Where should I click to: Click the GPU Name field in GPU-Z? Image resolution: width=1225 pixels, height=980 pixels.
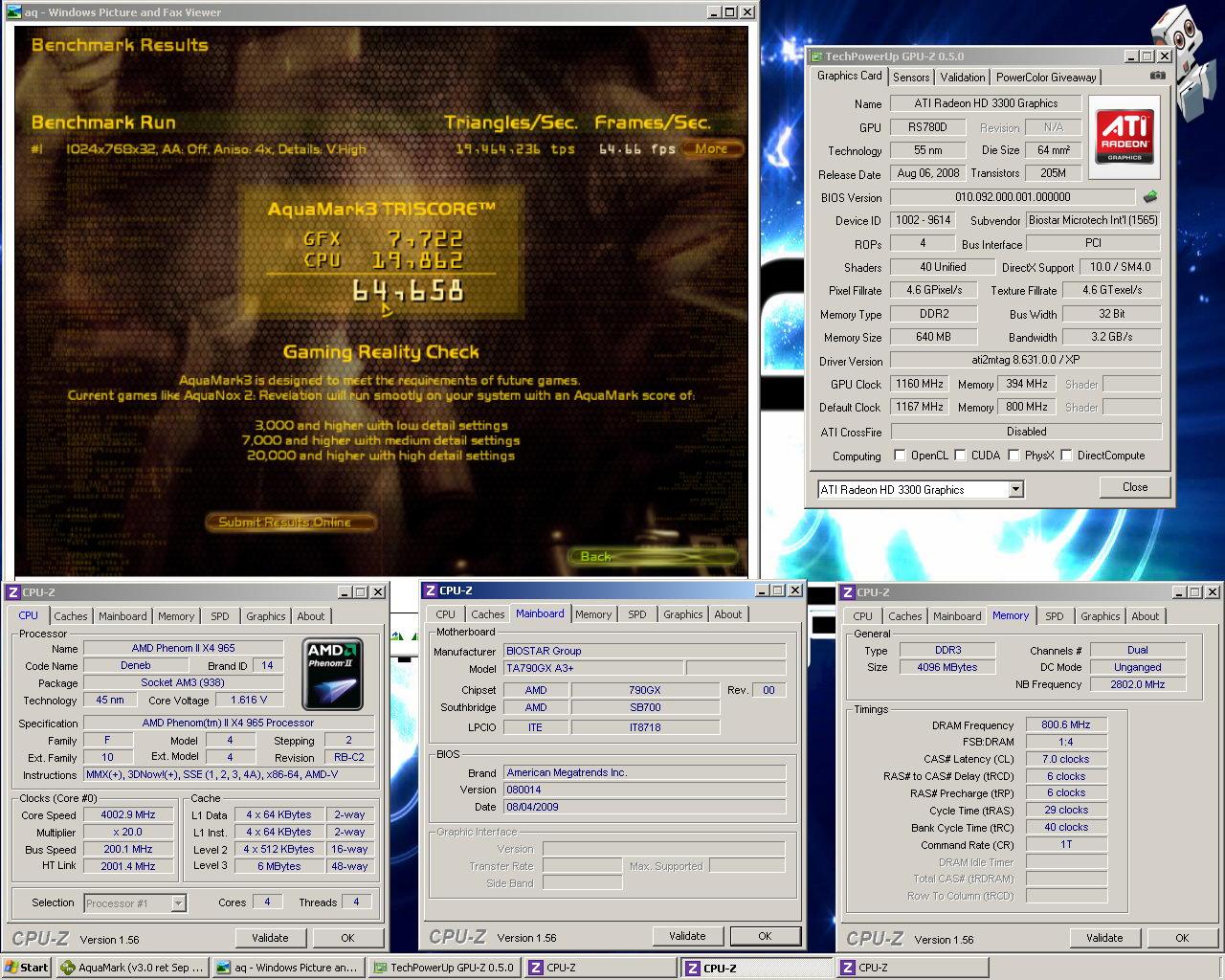[x=986, y=103]
